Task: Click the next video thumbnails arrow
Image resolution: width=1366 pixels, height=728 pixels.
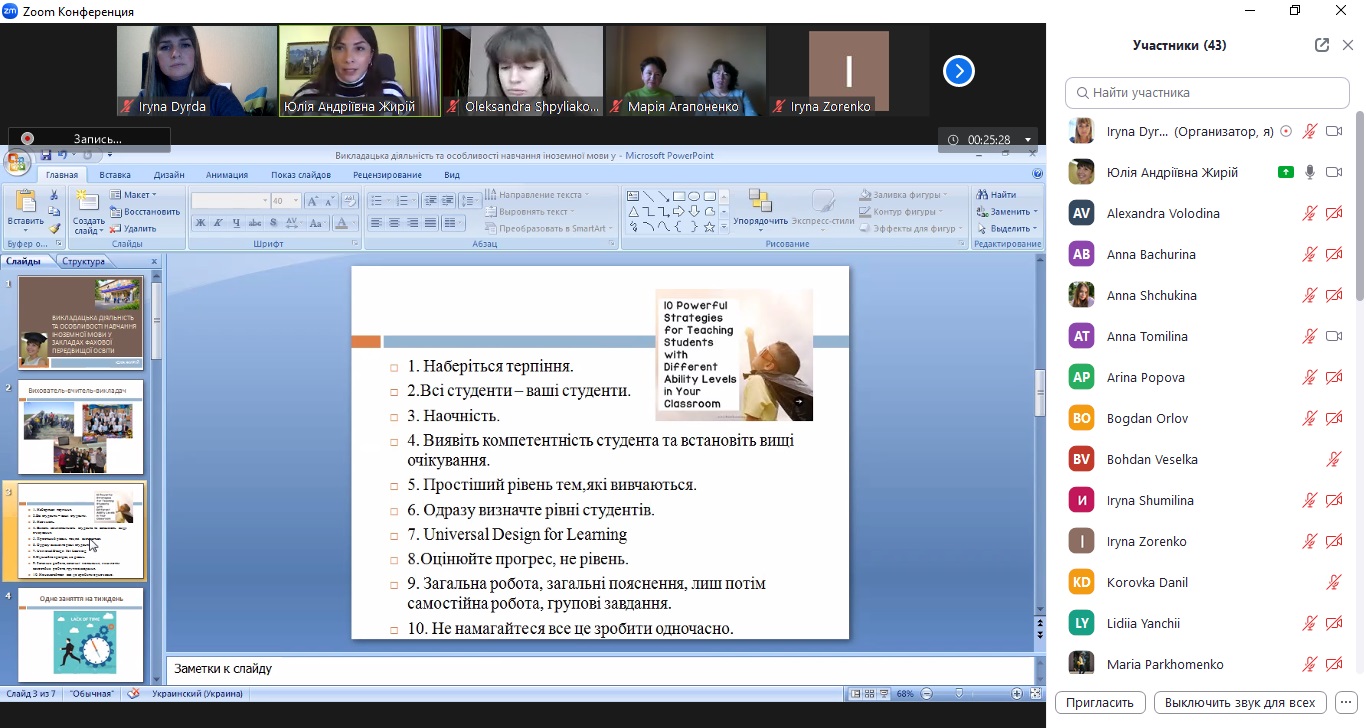Action: tap(958, 71)
